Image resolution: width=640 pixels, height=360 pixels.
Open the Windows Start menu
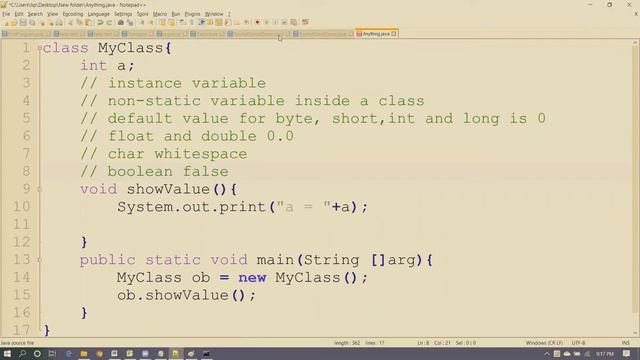pos(7,353)
